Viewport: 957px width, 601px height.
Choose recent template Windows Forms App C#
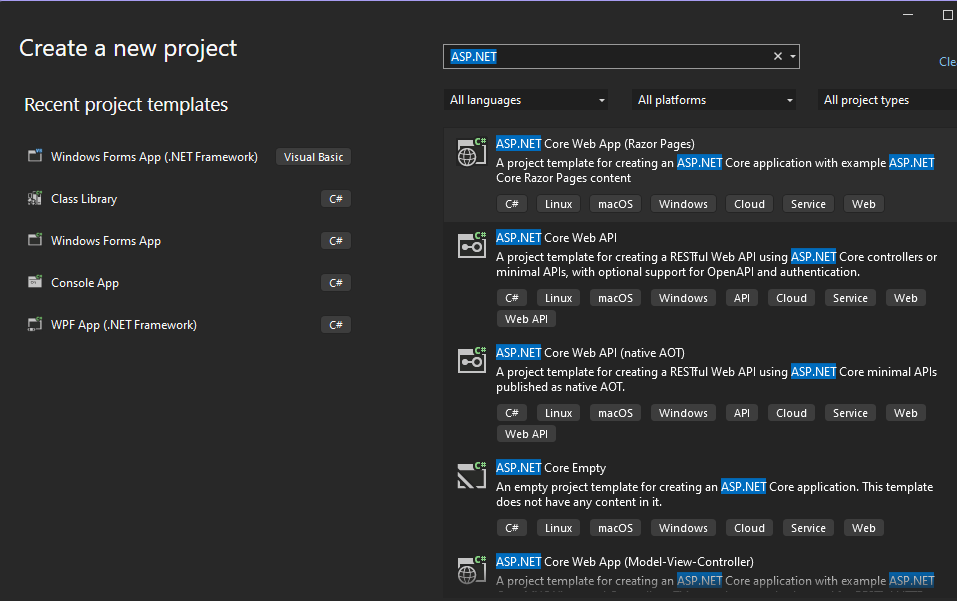point(189,241)
